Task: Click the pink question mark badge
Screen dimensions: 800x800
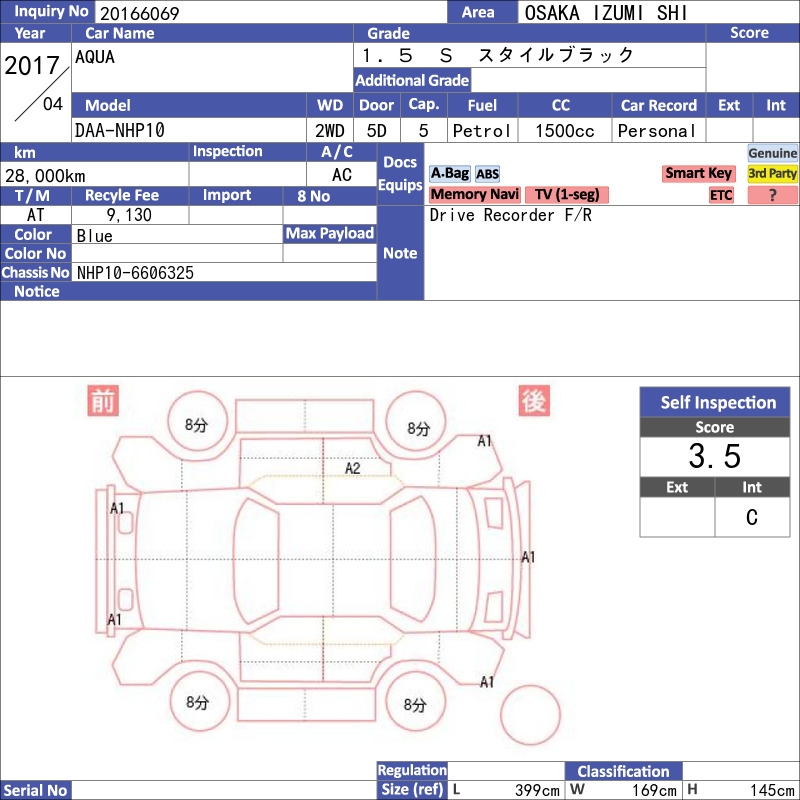Action: tap(772, 195)
